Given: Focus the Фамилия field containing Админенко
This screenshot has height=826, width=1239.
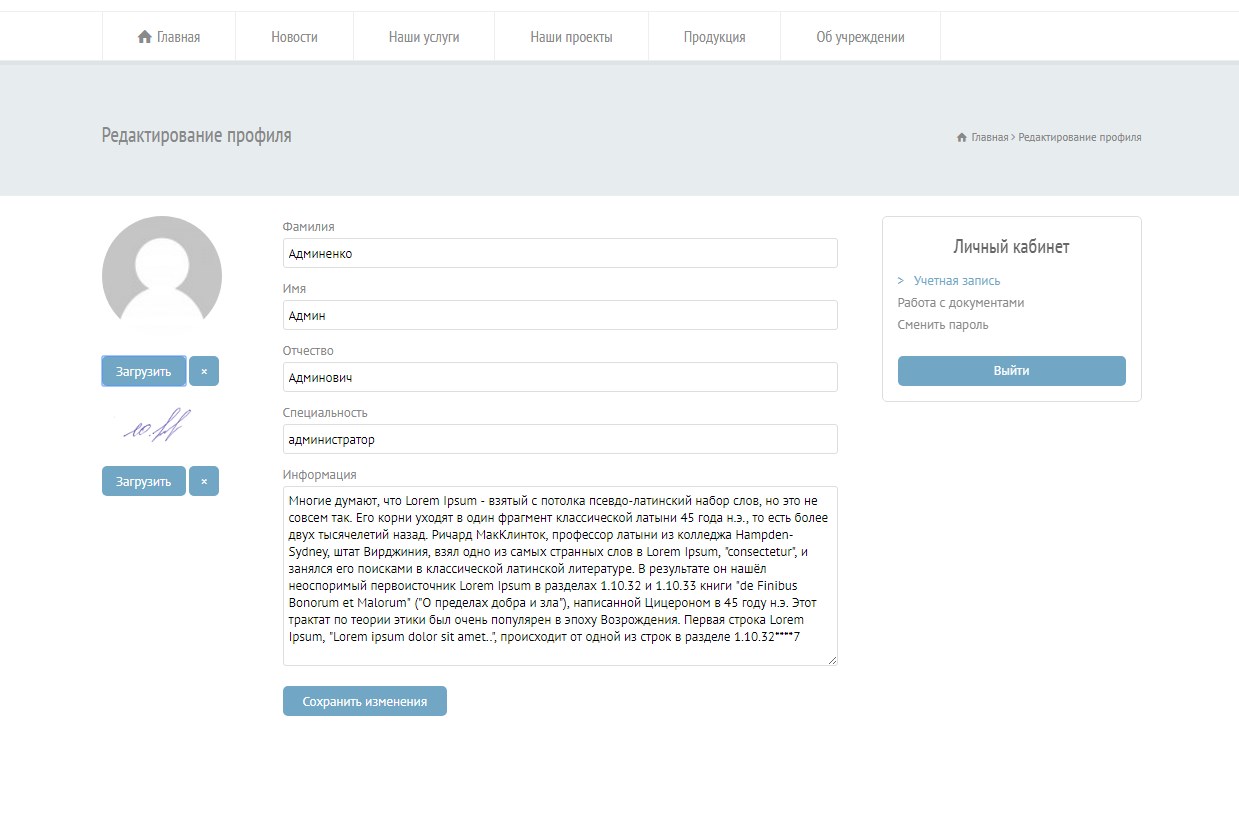Looking at the screenshot, I should 560,253.
